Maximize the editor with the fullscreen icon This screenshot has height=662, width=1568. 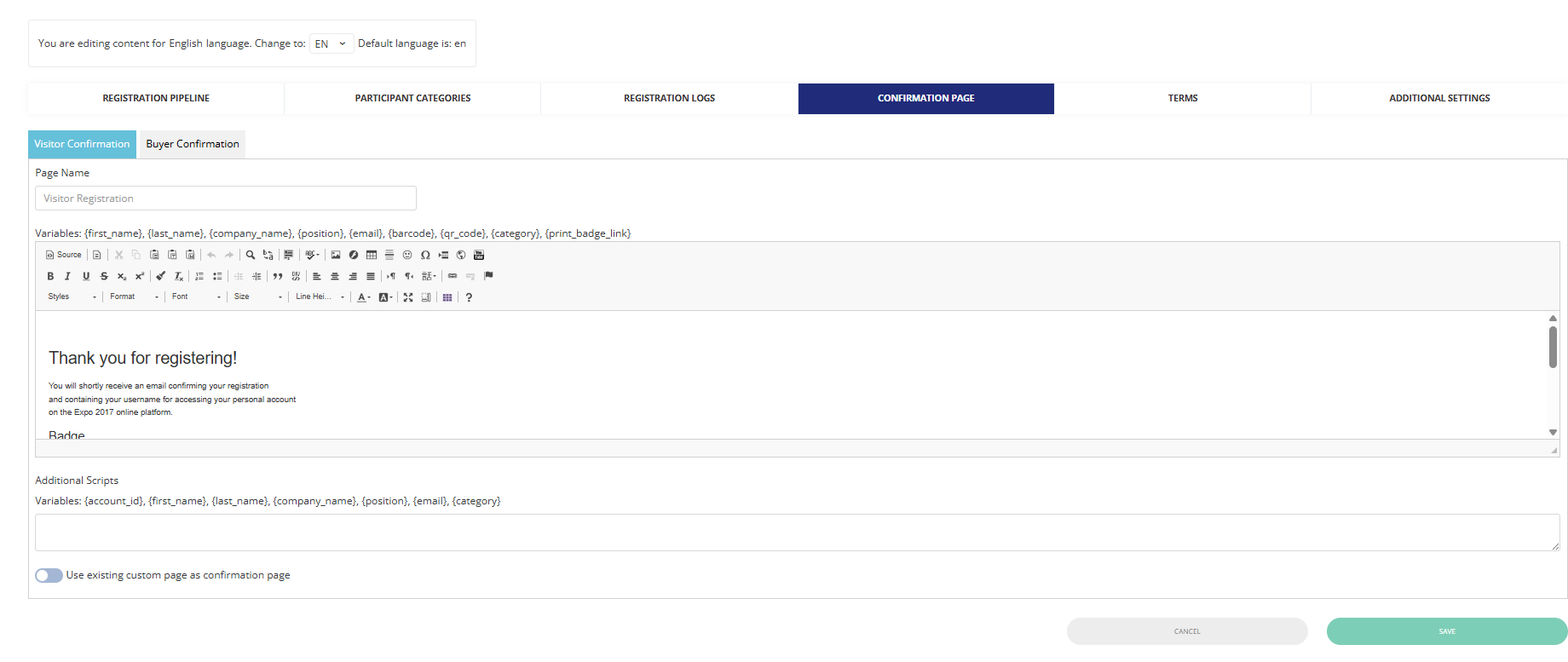click(408, 297)
